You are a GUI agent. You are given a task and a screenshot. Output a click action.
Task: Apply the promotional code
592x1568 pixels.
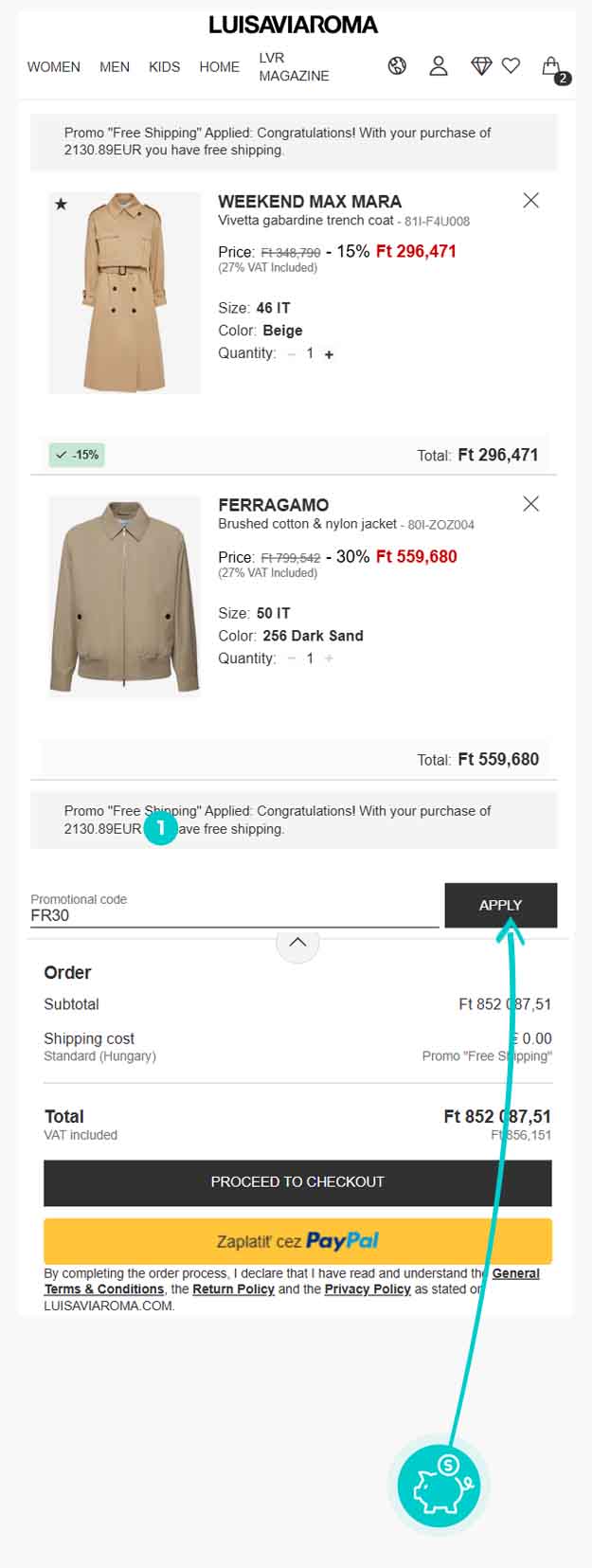coord(500,905)
